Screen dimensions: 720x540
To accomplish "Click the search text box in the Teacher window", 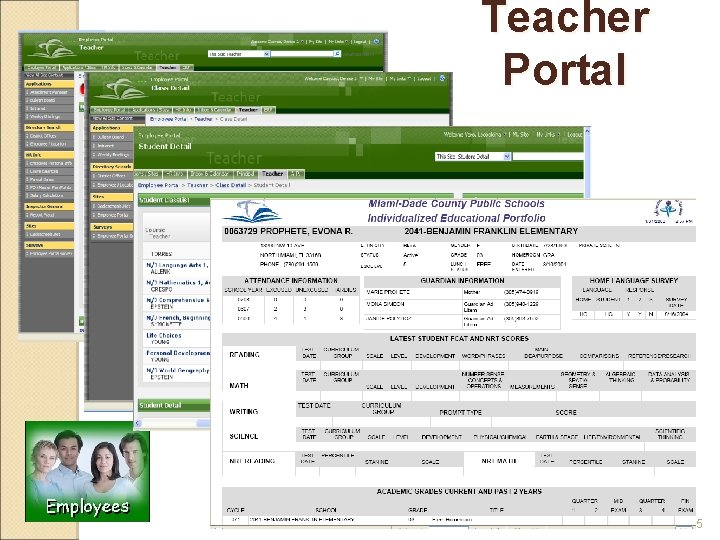I will click(x=302, y=54).
